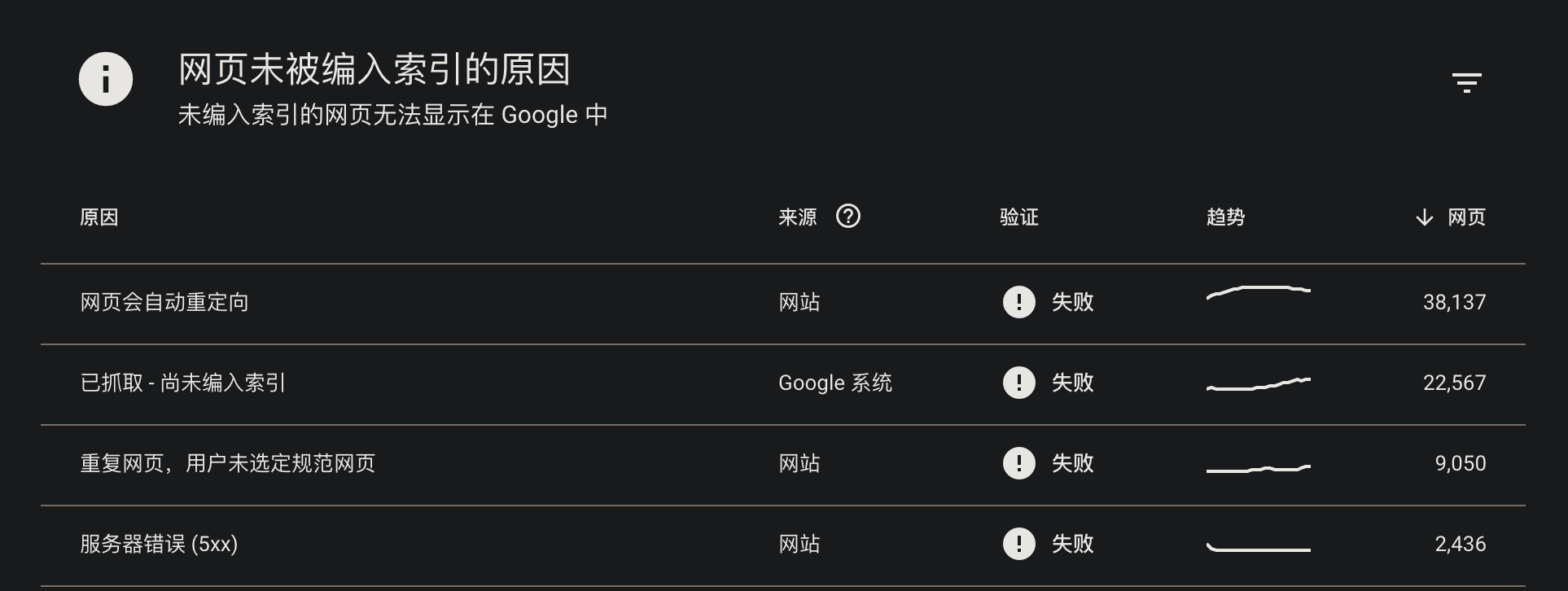Click the failed icon for 网页会自动重定向

(x=1018, y=302)
